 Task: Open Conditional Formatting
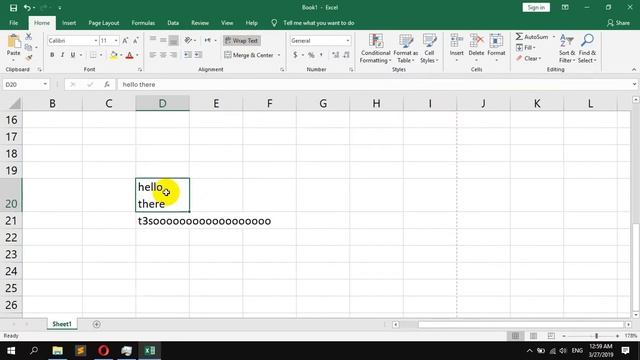(376, 48)
